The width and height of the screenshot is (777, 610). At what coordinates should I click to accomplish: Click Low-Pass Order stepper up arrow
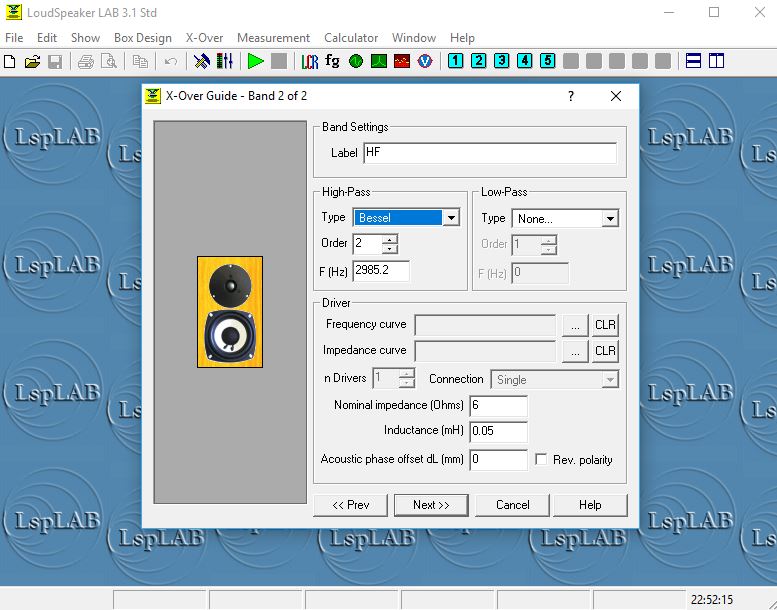[x=549, y=240]
